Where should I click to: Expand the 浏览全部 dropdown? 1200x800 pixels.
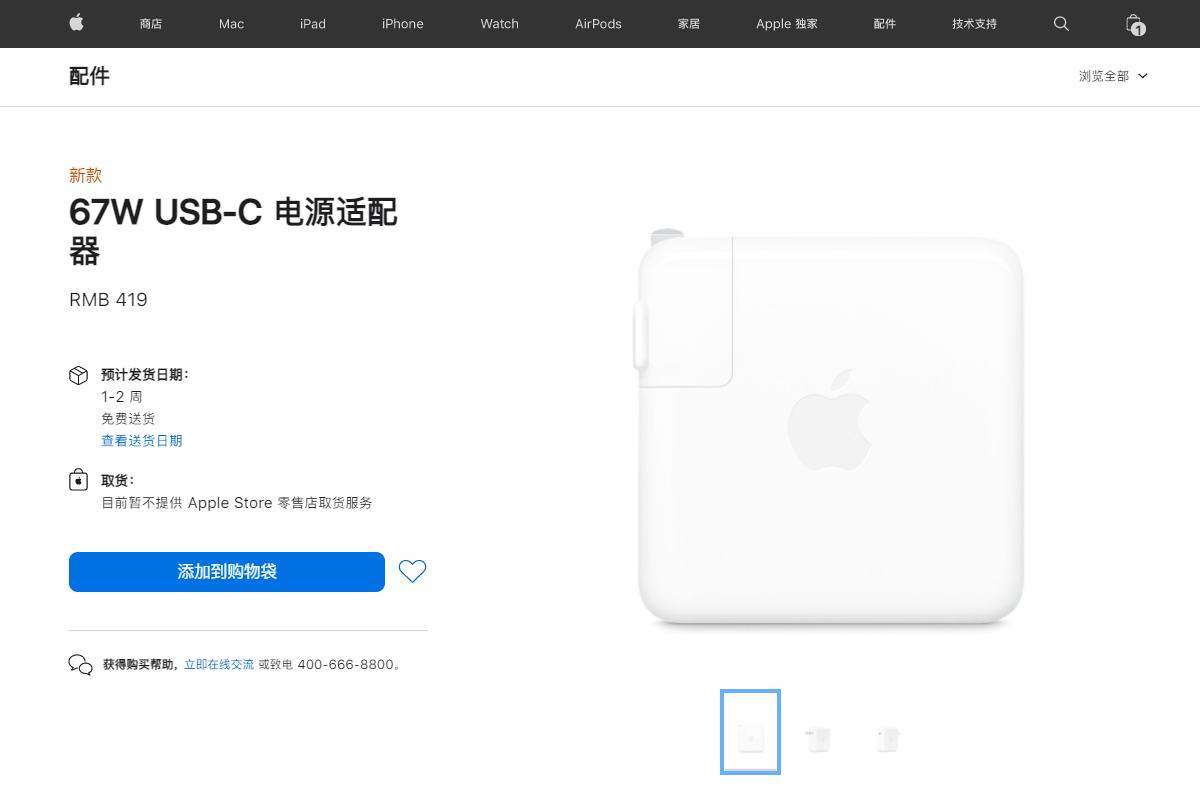click(x=1113, y=76)
